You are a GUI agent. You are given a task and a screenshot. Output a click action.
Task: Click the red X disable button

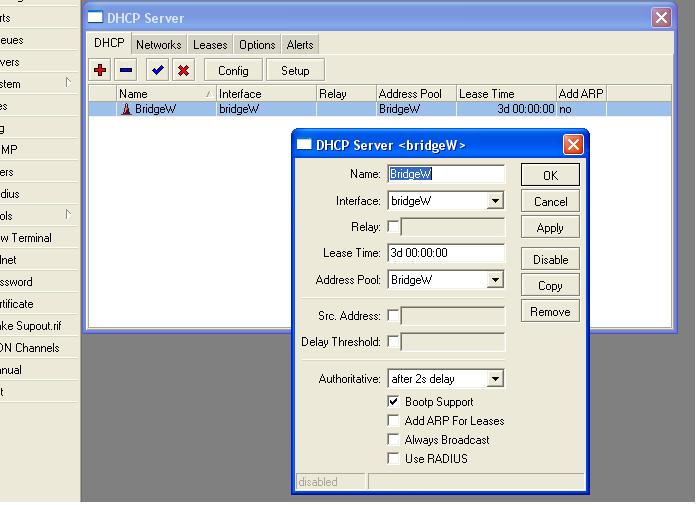click(x=183, y=70)
